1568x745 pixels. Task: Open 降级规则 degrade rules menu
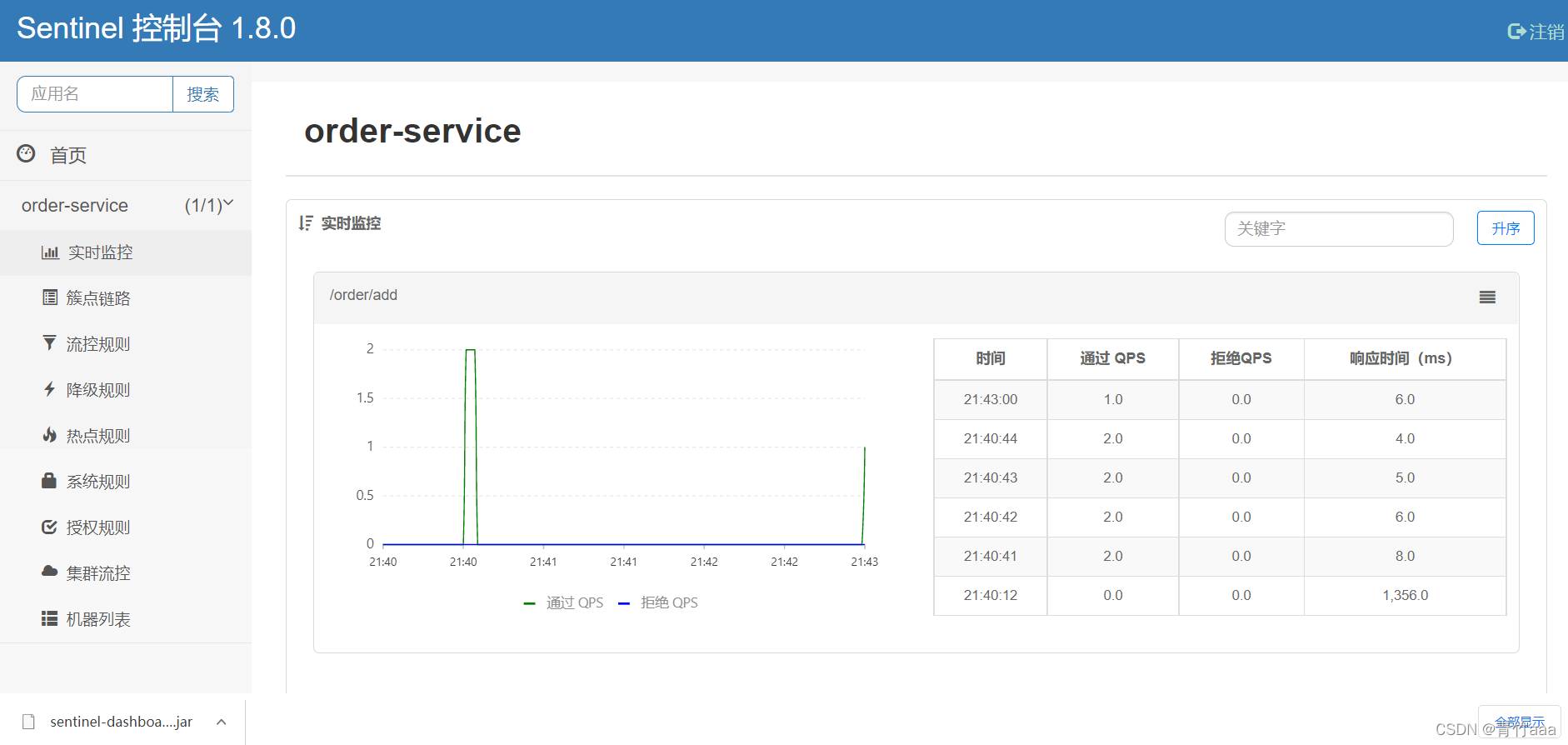coord(98,390)
